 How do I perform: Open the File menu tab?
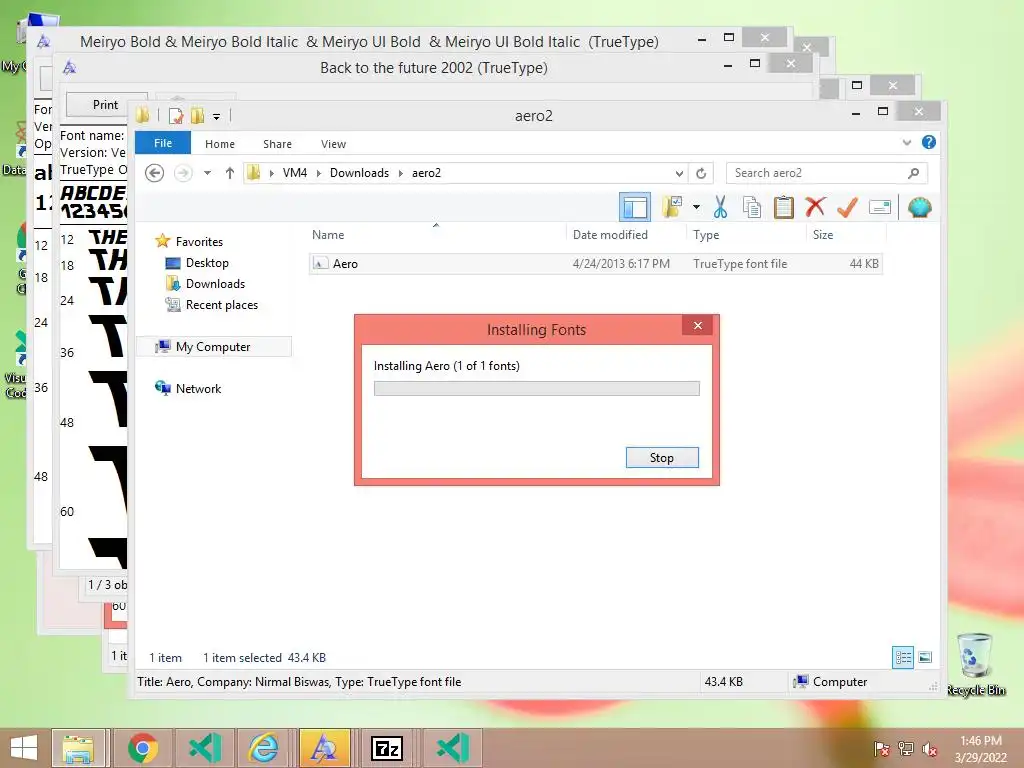(163, 143)
